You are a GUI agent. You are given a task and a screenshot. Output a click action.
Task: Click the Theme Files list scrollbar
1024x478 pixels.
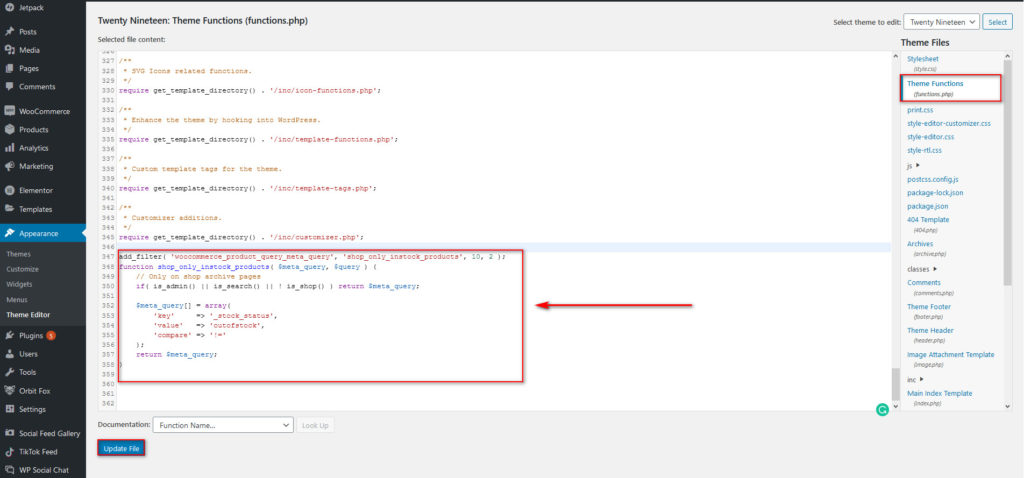(x=1008, y=174)
